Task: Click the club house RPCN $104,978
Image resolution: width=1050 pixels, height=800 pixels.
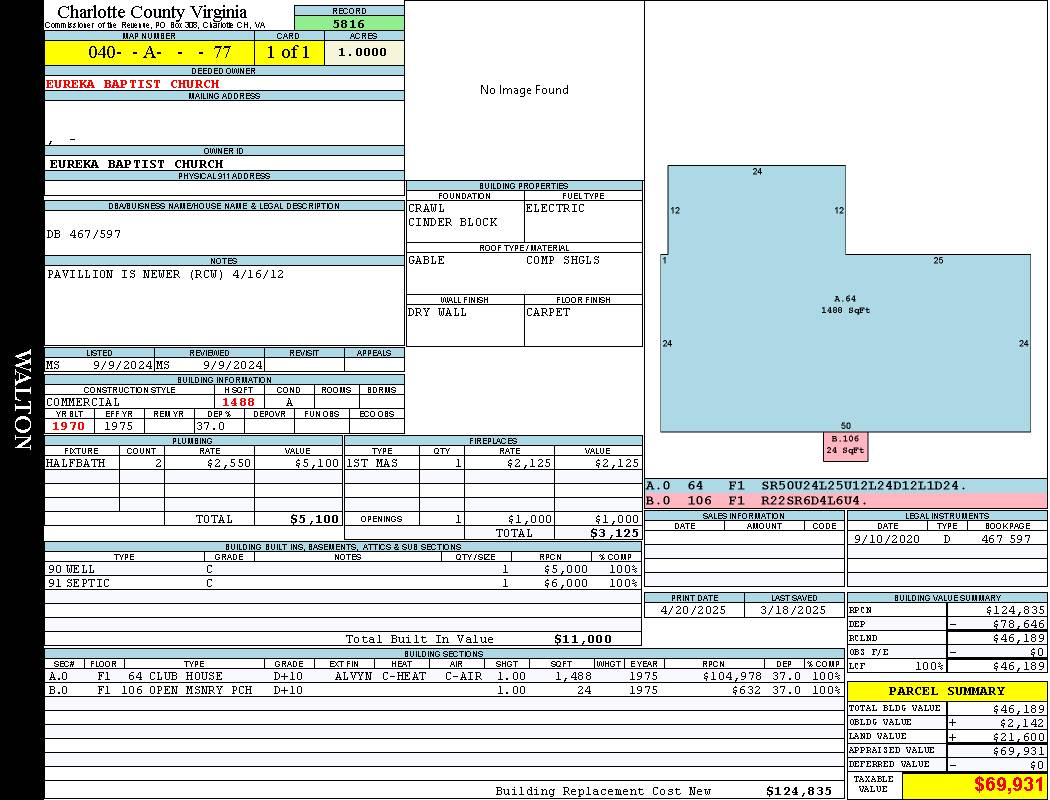Action: (732, 676)
